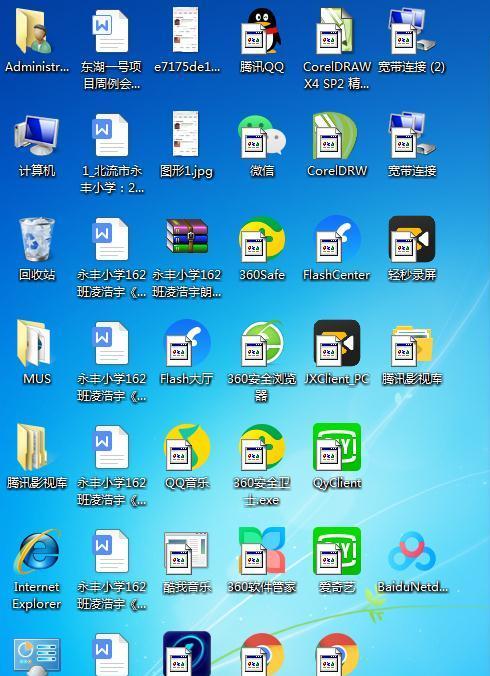
Task: Launch the CorelDRW shortcut
Action: pyautogui.click(x=337, y=135)
